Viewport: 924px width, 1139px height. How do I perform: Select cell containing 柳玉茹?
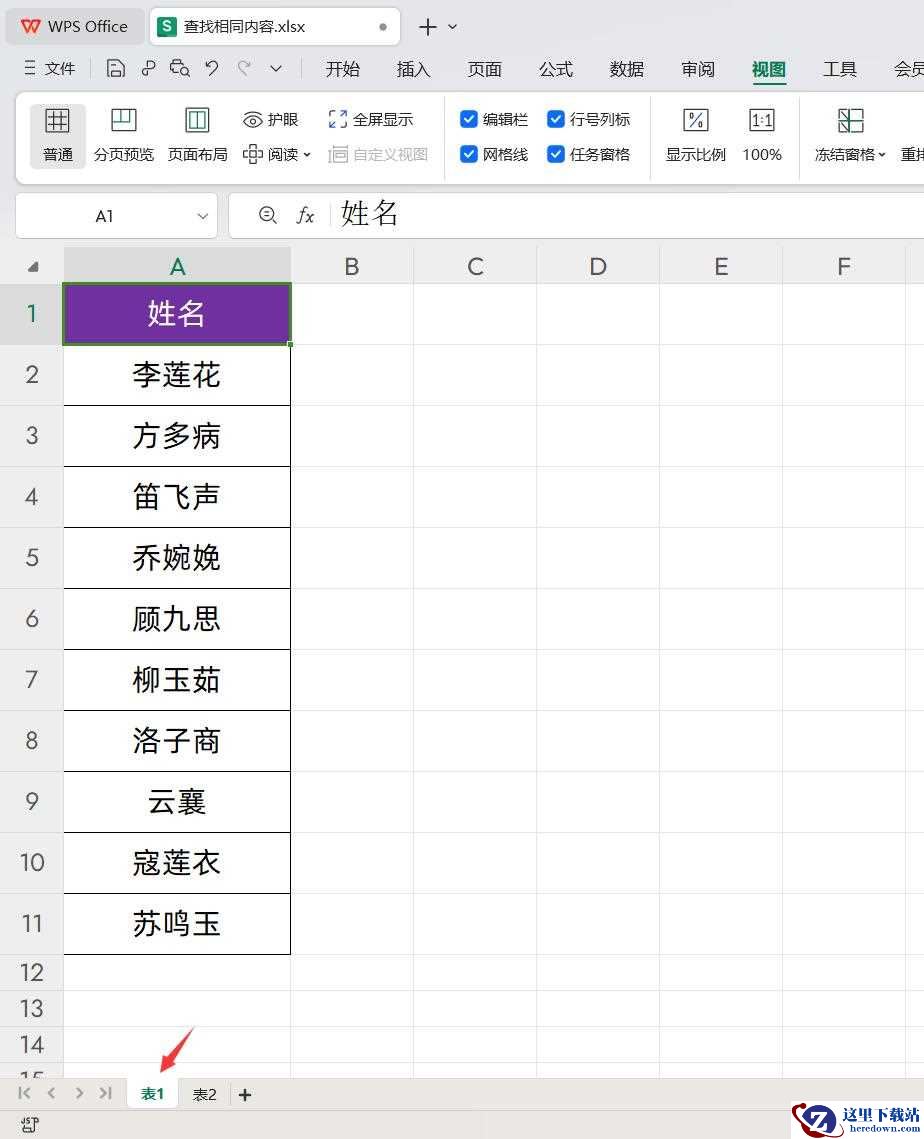177,680
